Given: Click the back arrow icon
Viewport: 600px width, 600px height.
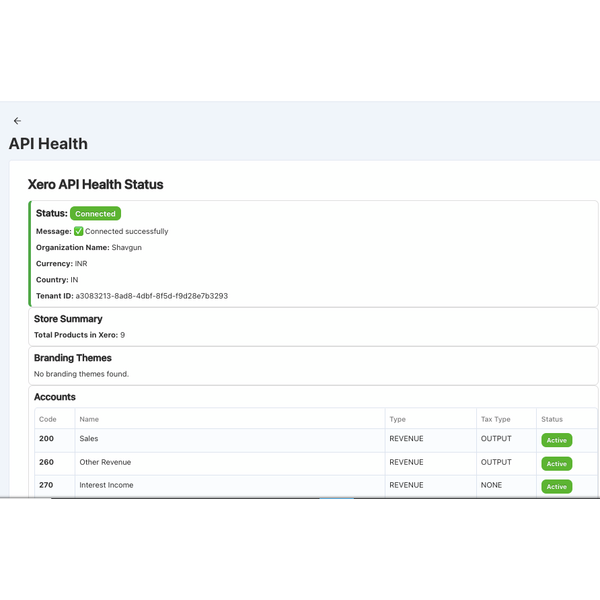Looking at the screenshot, I should [17, 121].
